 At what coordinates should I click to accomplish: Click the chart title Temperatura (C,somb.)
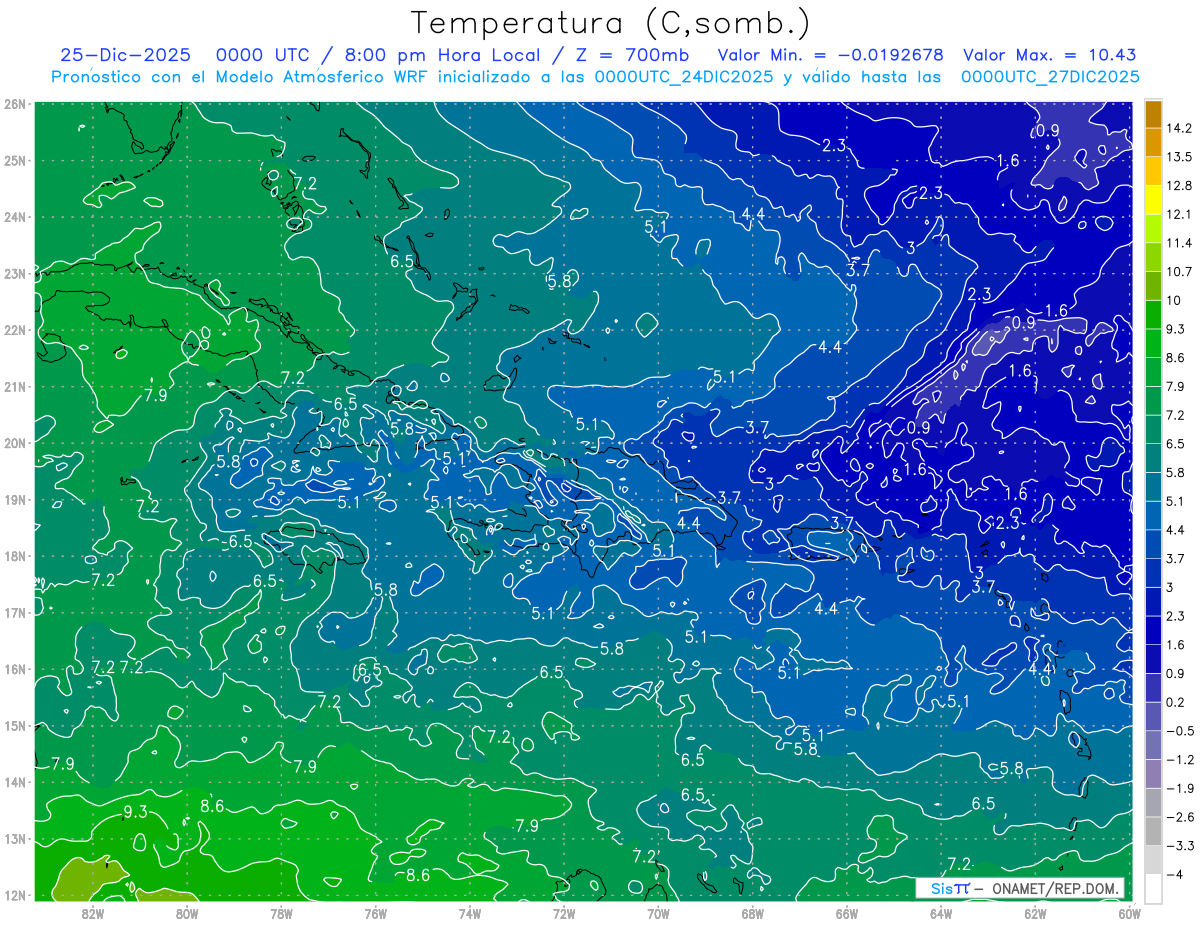pyautogui.click(x=611, y=23)
